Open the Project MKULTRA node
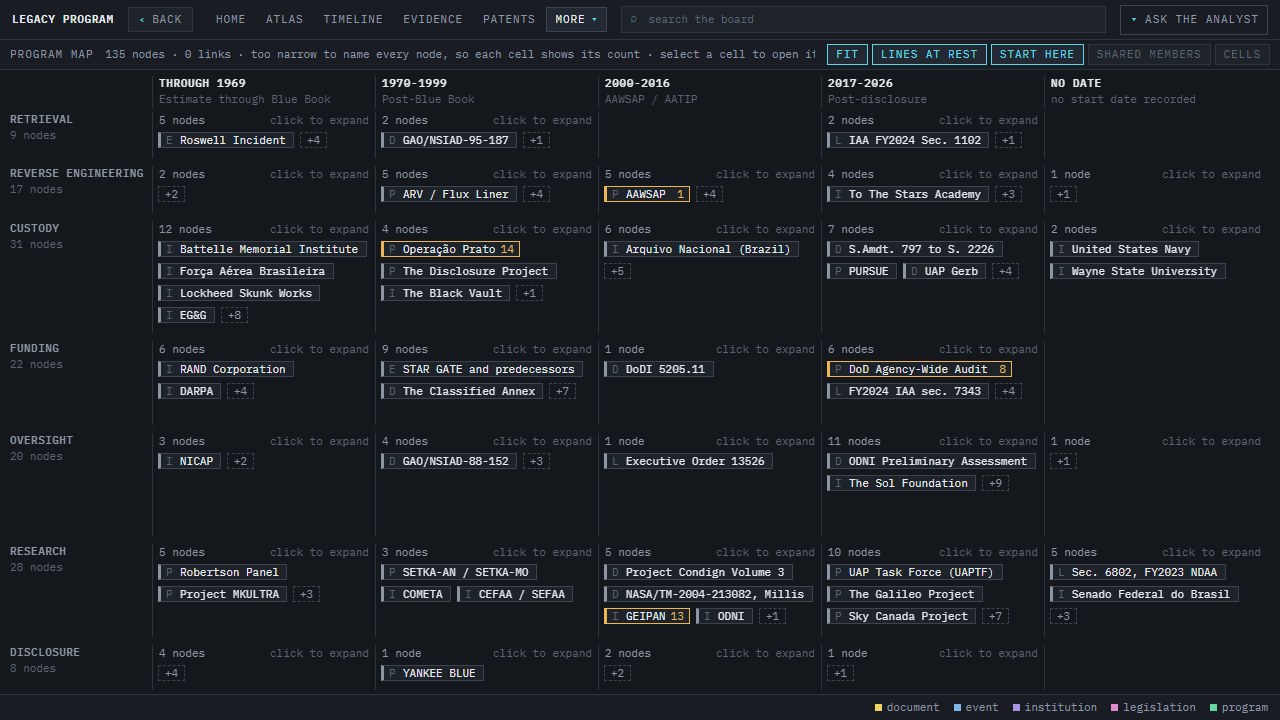Screen dimensions: 1280x720 coord(222,594)
